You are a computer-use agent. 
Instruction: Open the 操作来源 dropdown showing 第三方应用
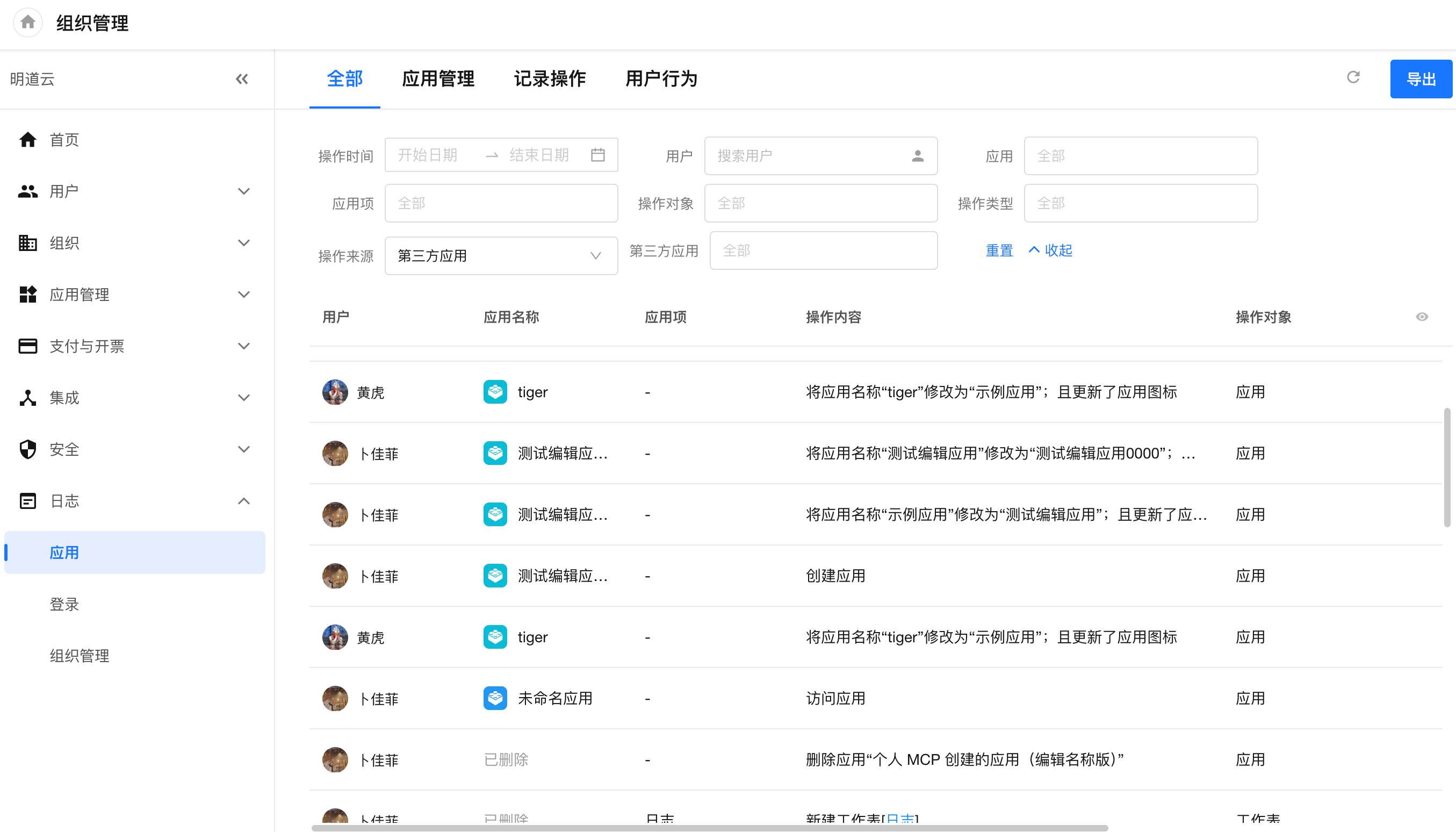coord(501,256)
